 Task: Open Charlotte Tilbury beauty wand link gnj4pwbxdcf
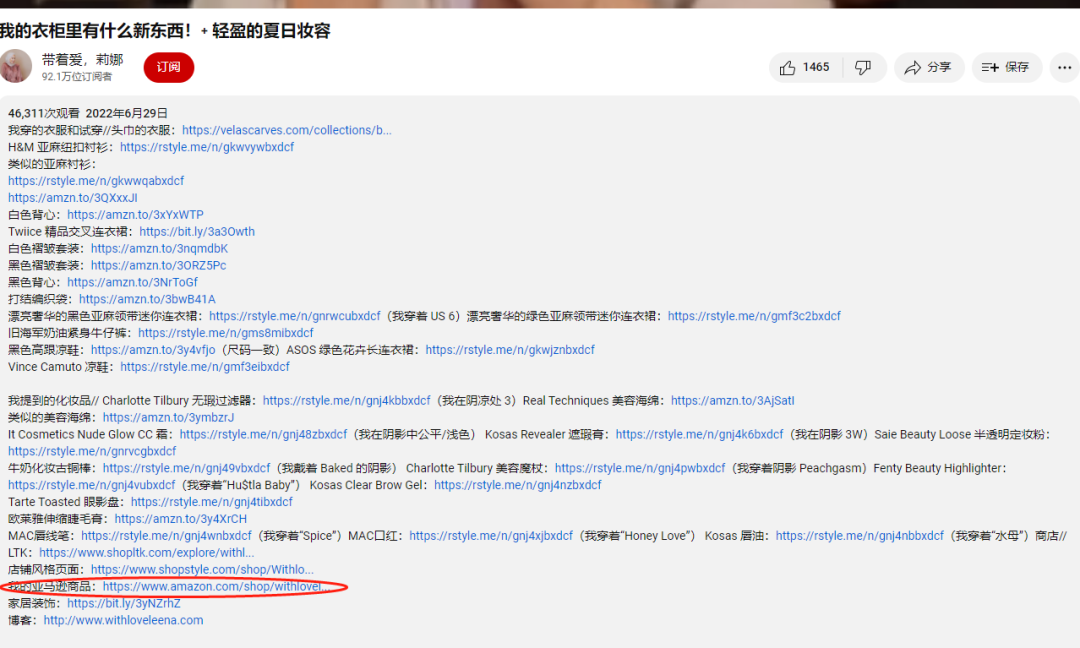tap(640, 468)
